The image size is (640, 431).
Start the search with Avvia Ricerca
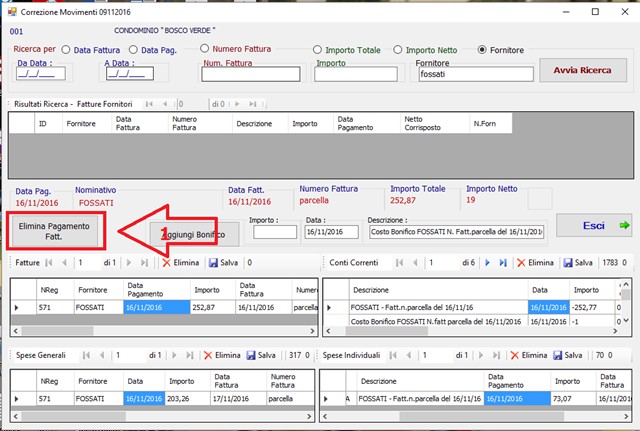pyautogui.click(x=583, y=70)
